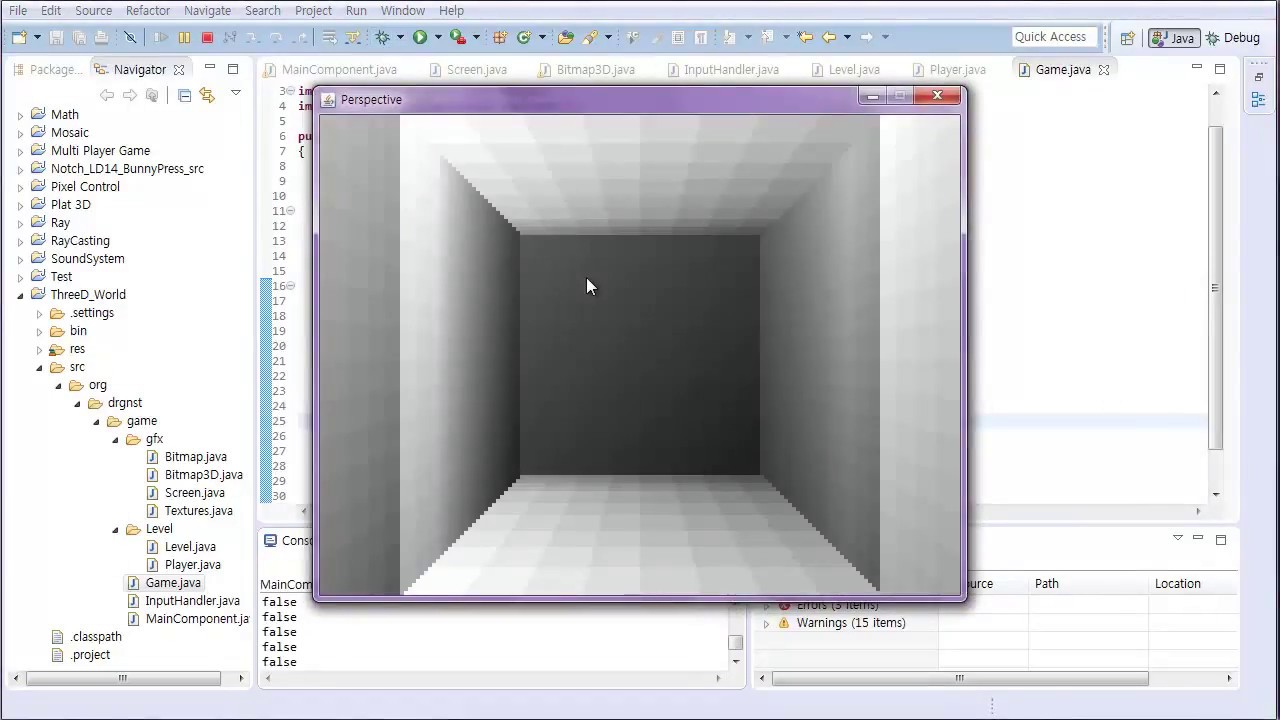Open the New file dropdown arrow

37,37
